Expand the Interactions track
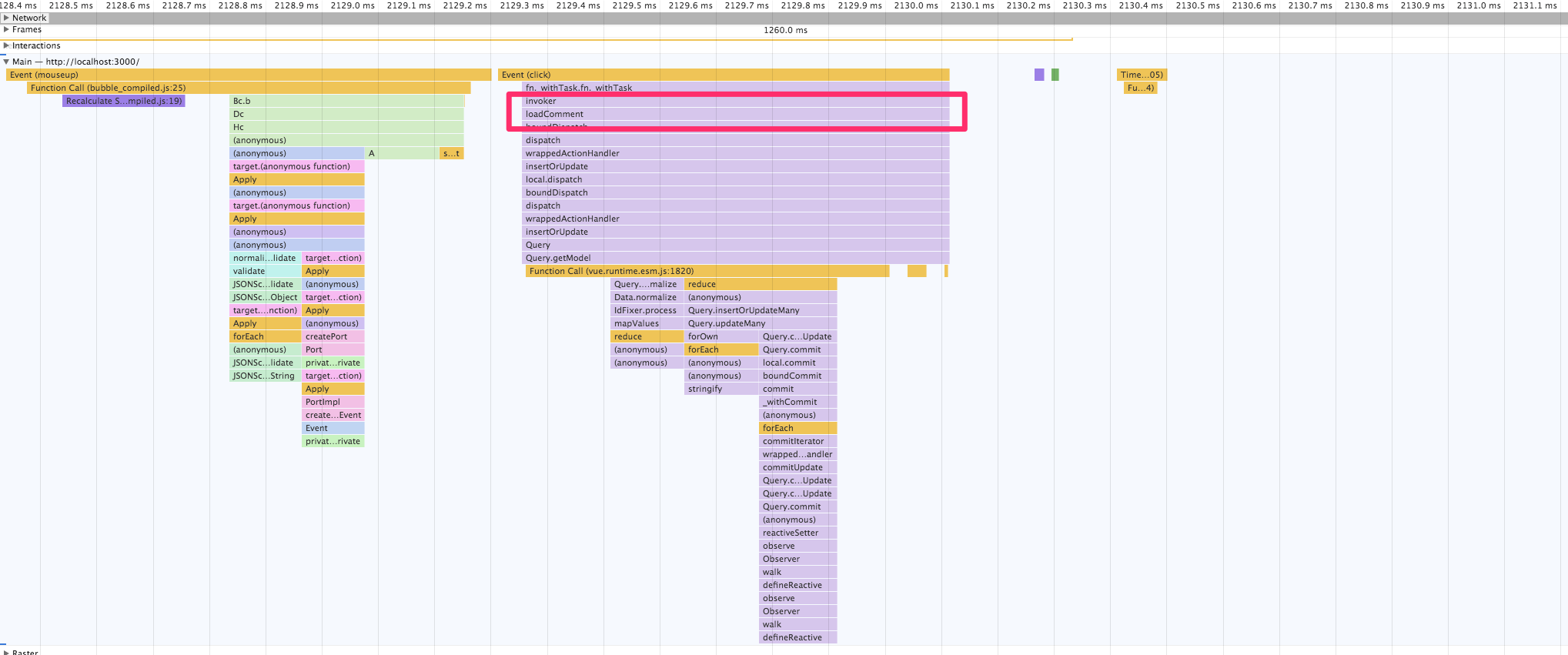Screen dimensions: 1568x655 click(6, 45)
